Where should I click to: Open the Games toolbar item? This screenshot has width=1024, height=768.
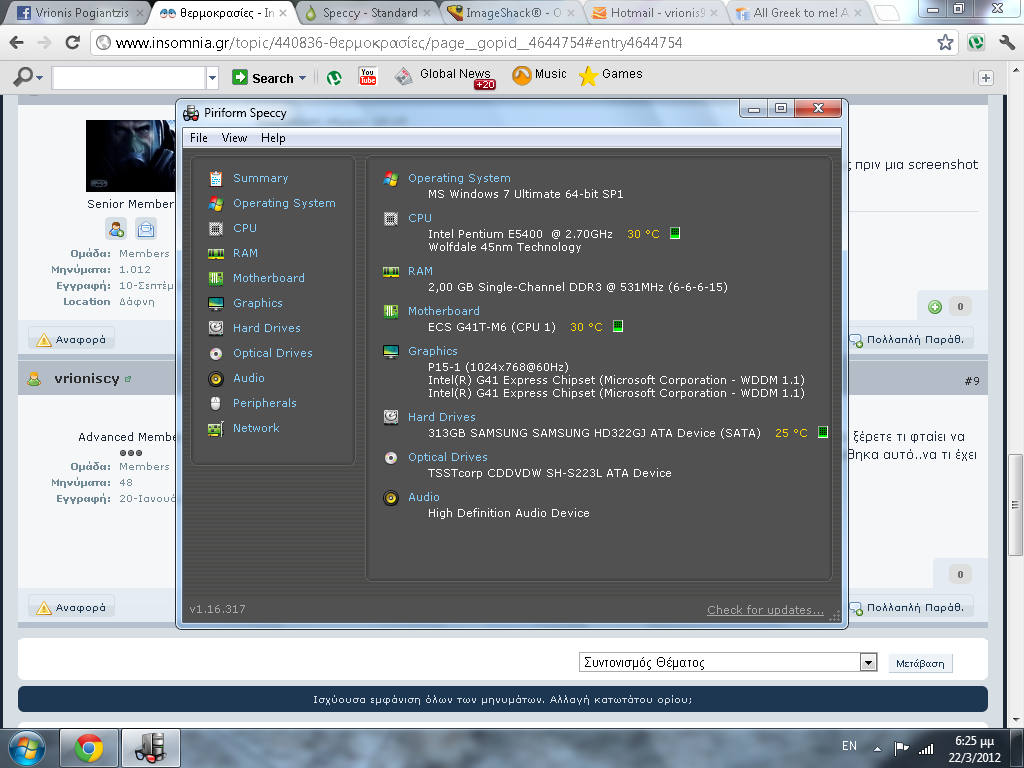coord(611,75)
